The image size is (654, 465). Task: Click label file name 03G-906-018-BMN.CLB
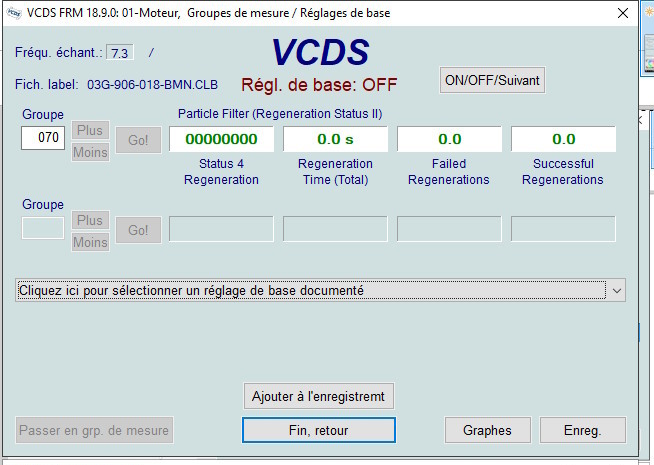(x=152, y=85)
